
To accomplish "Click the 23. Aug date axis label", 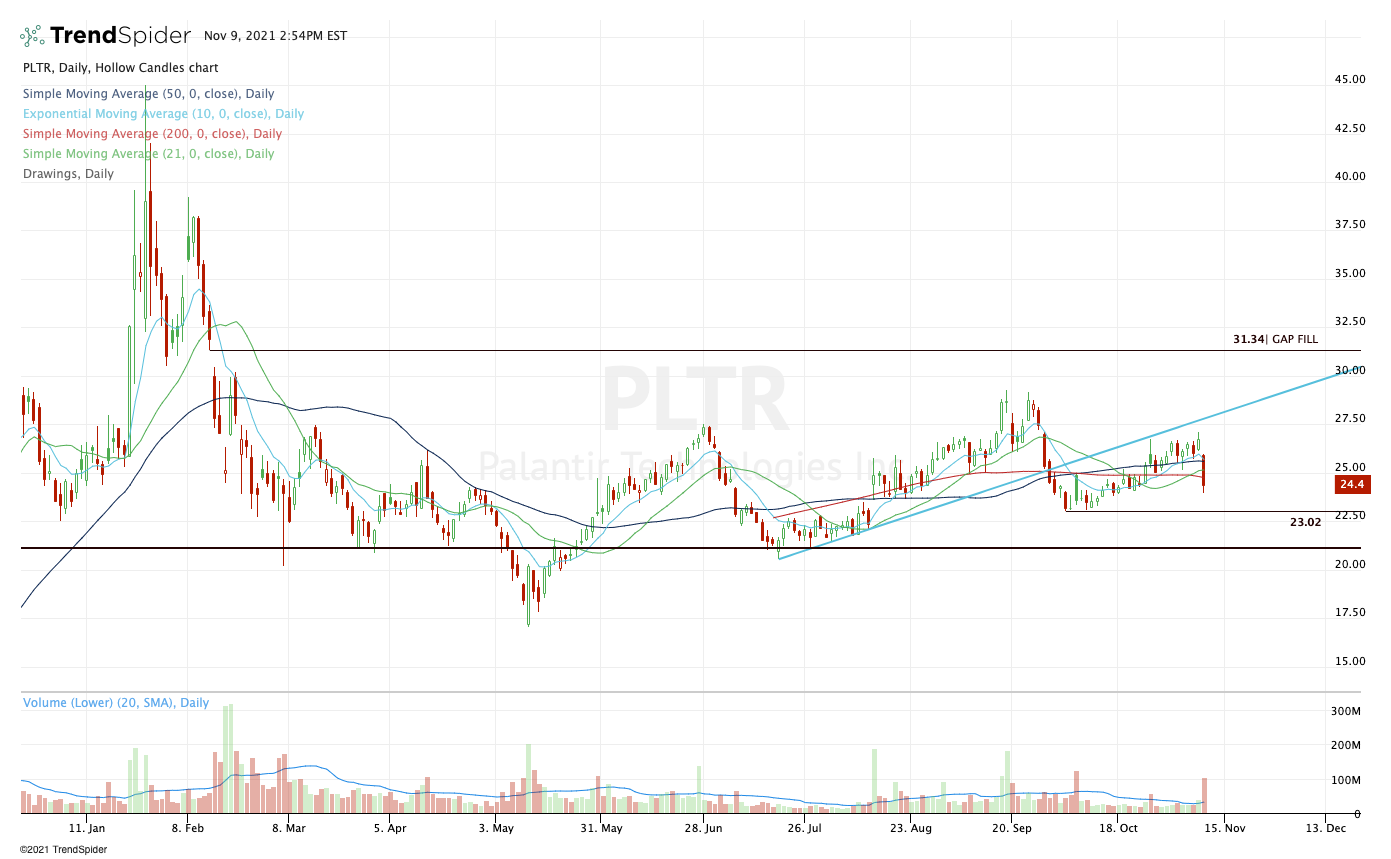I will tap(910, 829).
